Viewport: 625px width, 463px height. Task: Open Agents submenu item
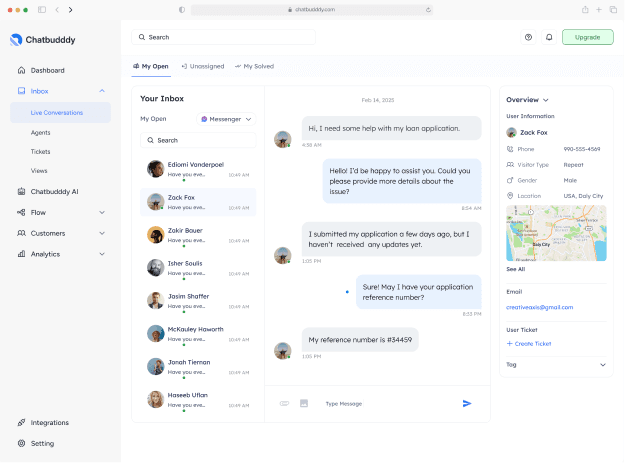[41, 132]
